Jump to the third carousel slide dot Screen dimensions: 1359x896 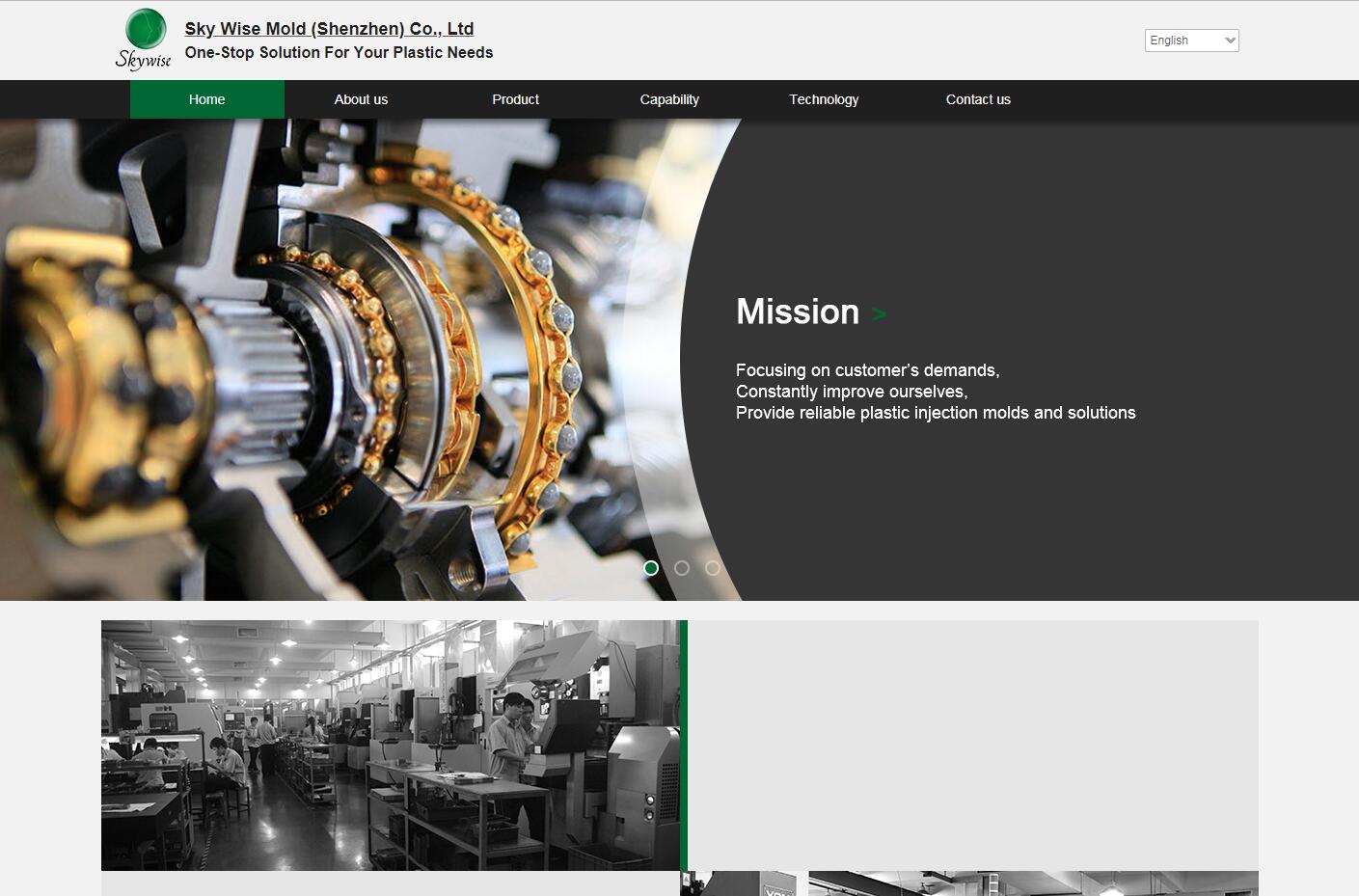pos(713,568)
